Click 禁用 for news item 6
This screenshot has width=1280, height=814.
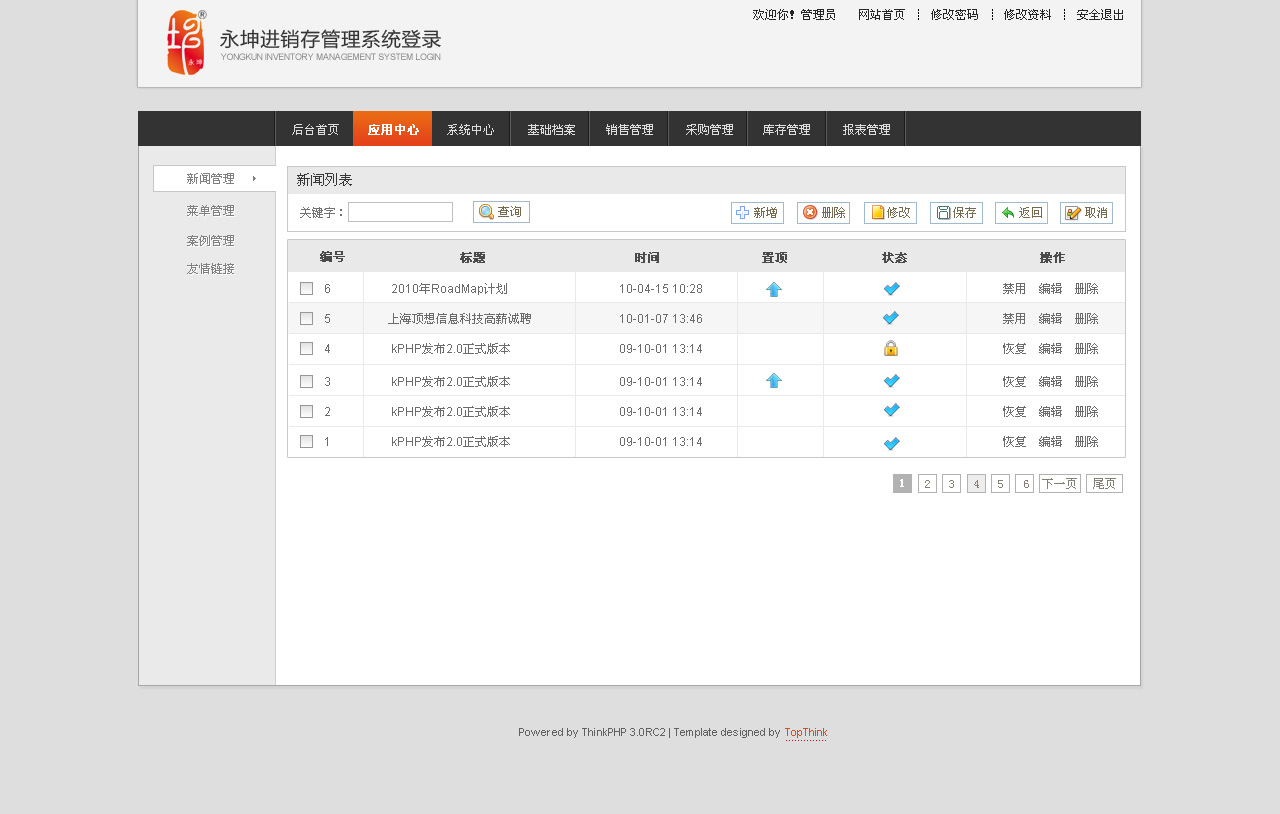click(x=1014, y=289)
